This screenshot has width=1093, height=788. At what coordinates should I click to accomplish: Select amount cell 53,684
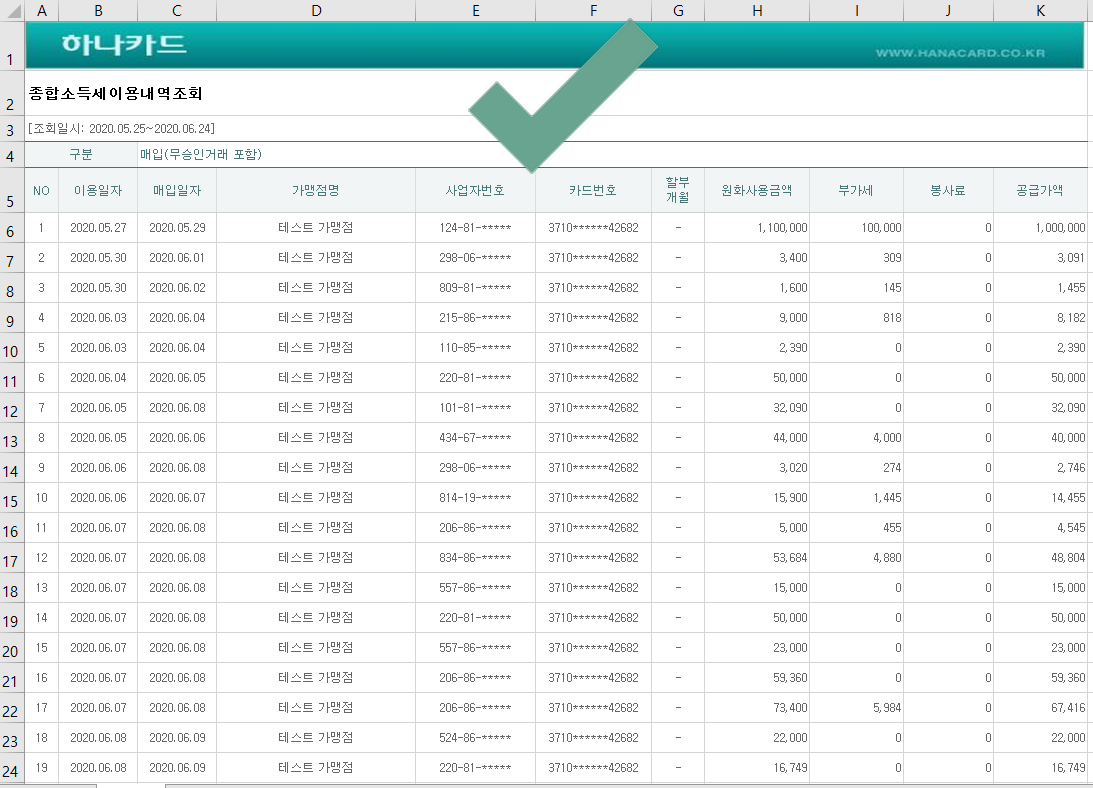[756, 558]
